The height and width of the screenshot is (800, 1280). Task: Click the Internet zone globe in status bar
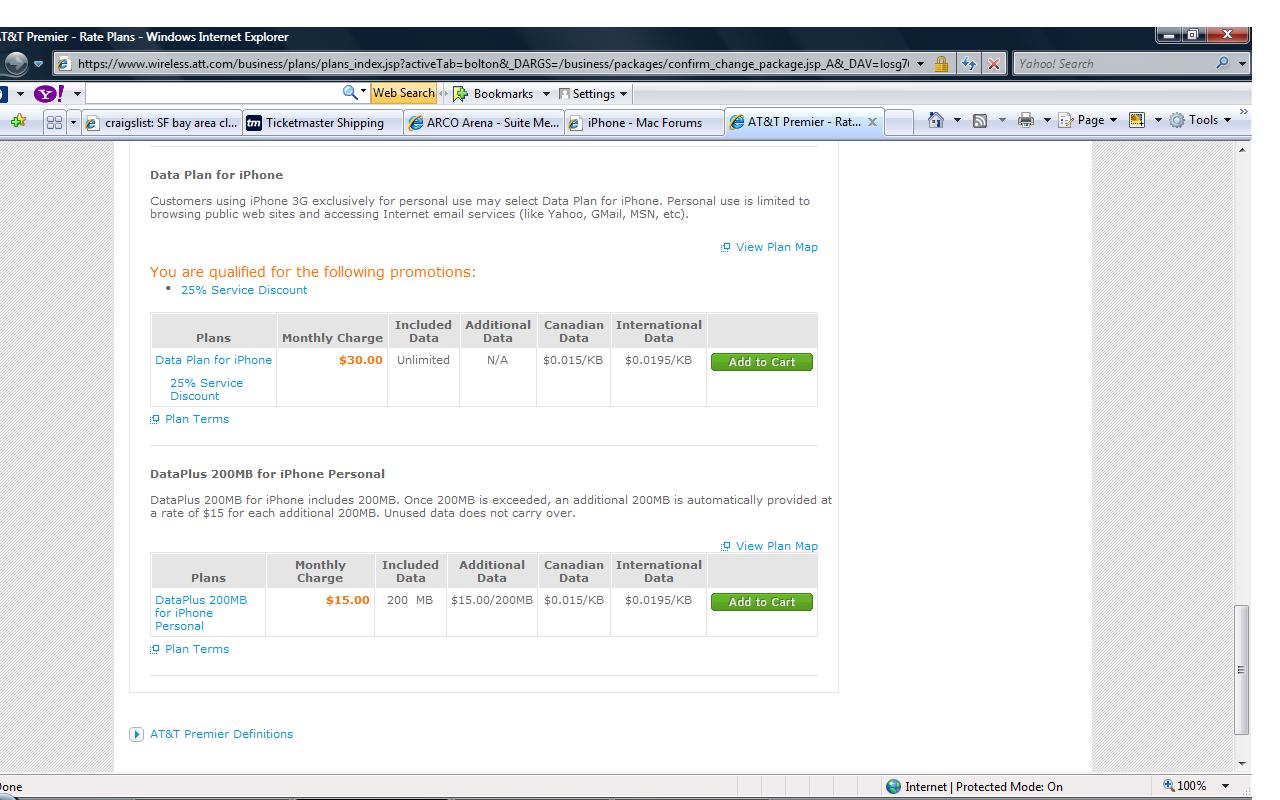(x=893, y=787)
